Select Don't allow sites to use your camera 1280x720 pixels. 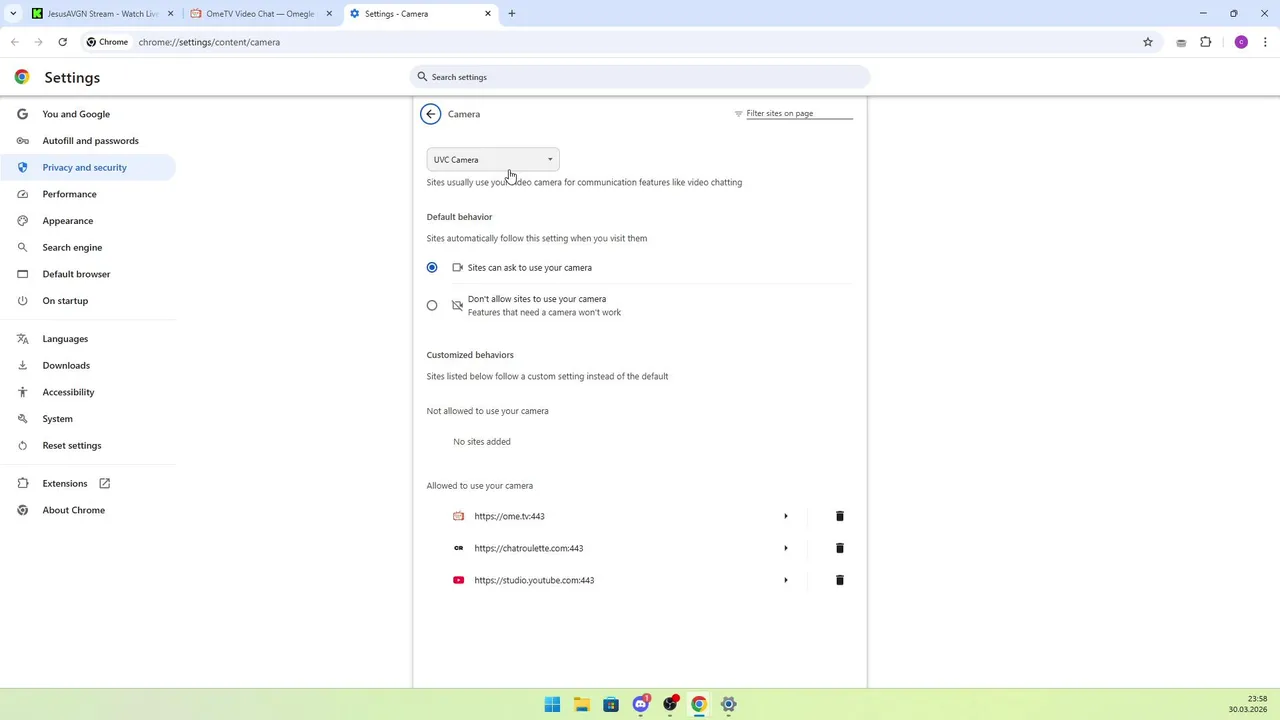[x=432, y=305]
